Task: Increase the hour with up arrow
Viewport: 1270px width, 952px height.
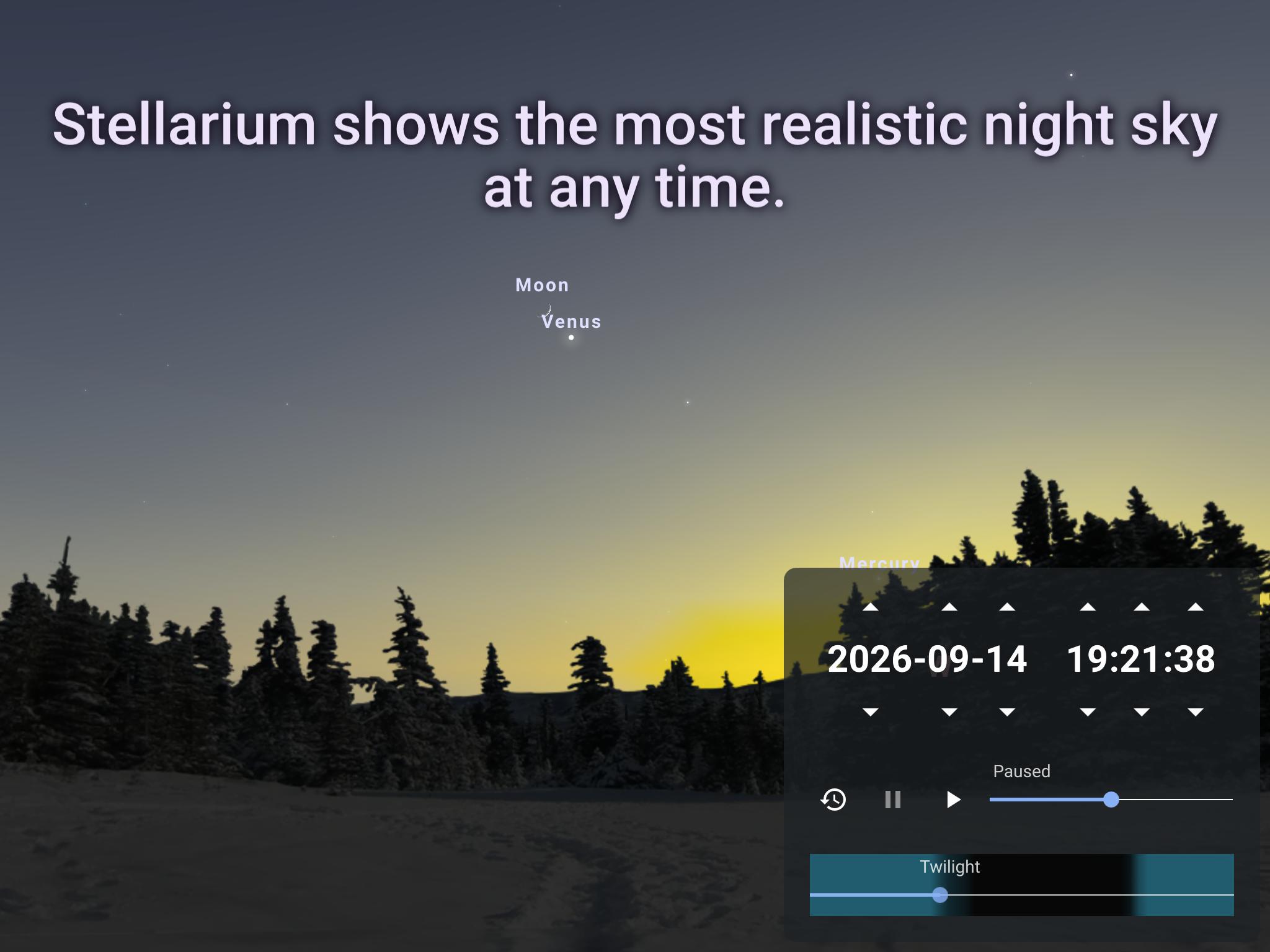Action: point(1087,607)
